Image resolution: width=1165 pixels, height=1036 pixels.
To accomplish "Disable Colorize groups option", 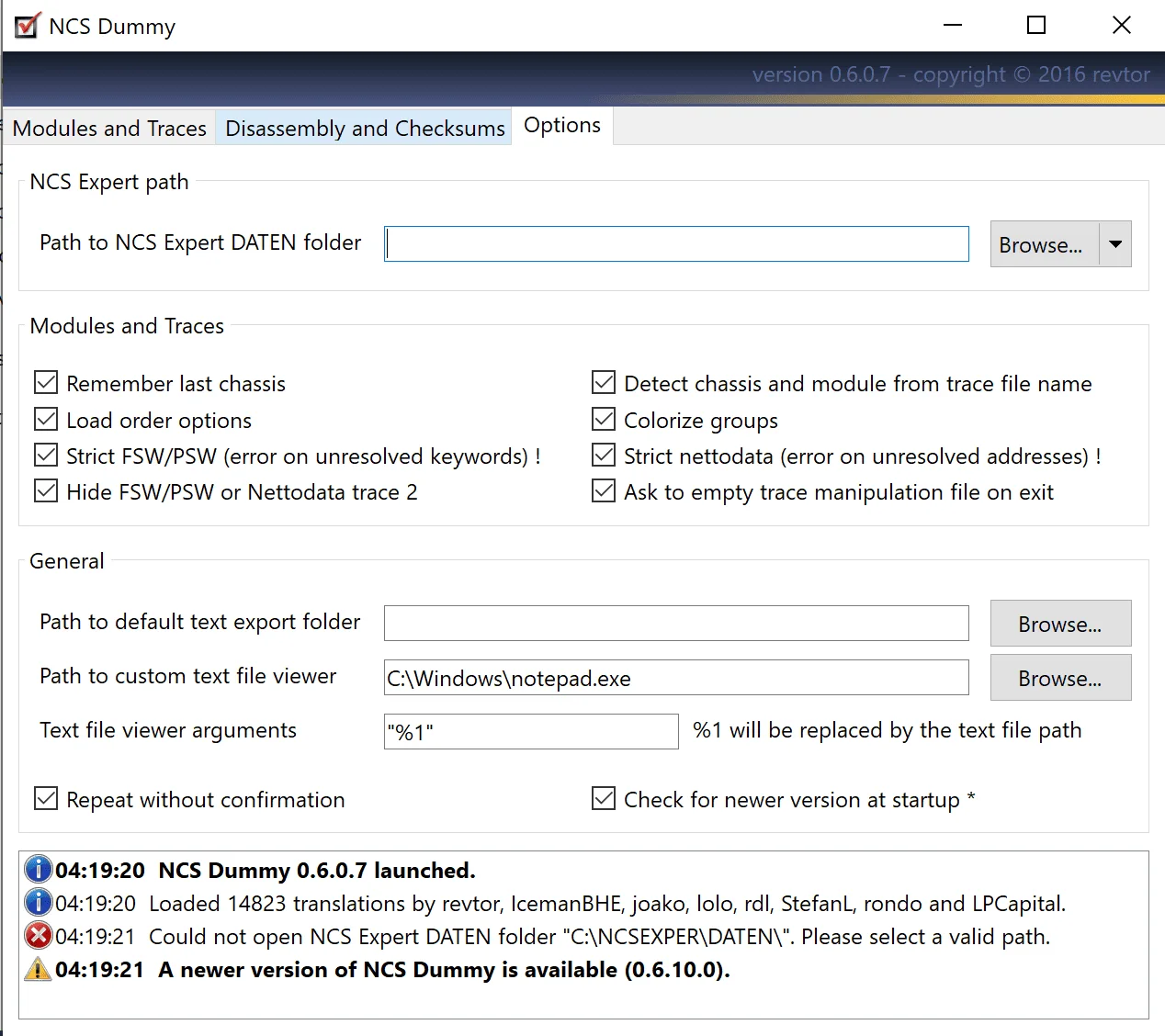I will [x=604, y=420].
